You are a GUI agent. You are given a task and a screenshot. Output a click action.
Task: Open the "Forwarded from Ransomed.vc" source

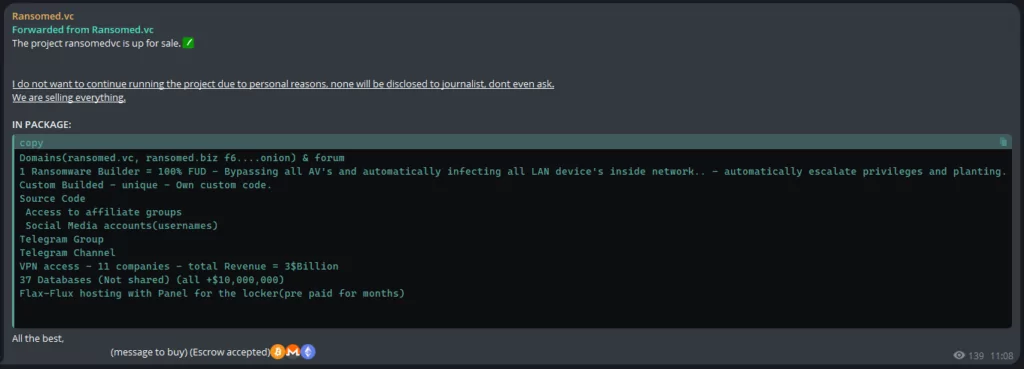pyautogui.click(x=83, y=30)
